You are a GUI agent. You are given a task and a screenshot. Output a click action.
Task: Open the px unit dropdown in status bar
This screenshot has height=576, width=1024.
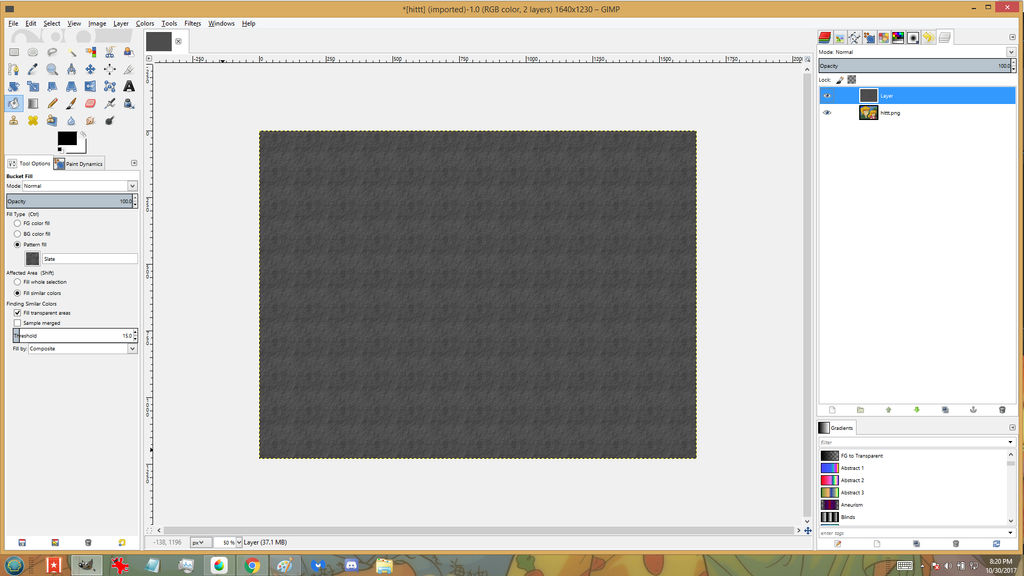pyautogui.click(x=200, y=543)
